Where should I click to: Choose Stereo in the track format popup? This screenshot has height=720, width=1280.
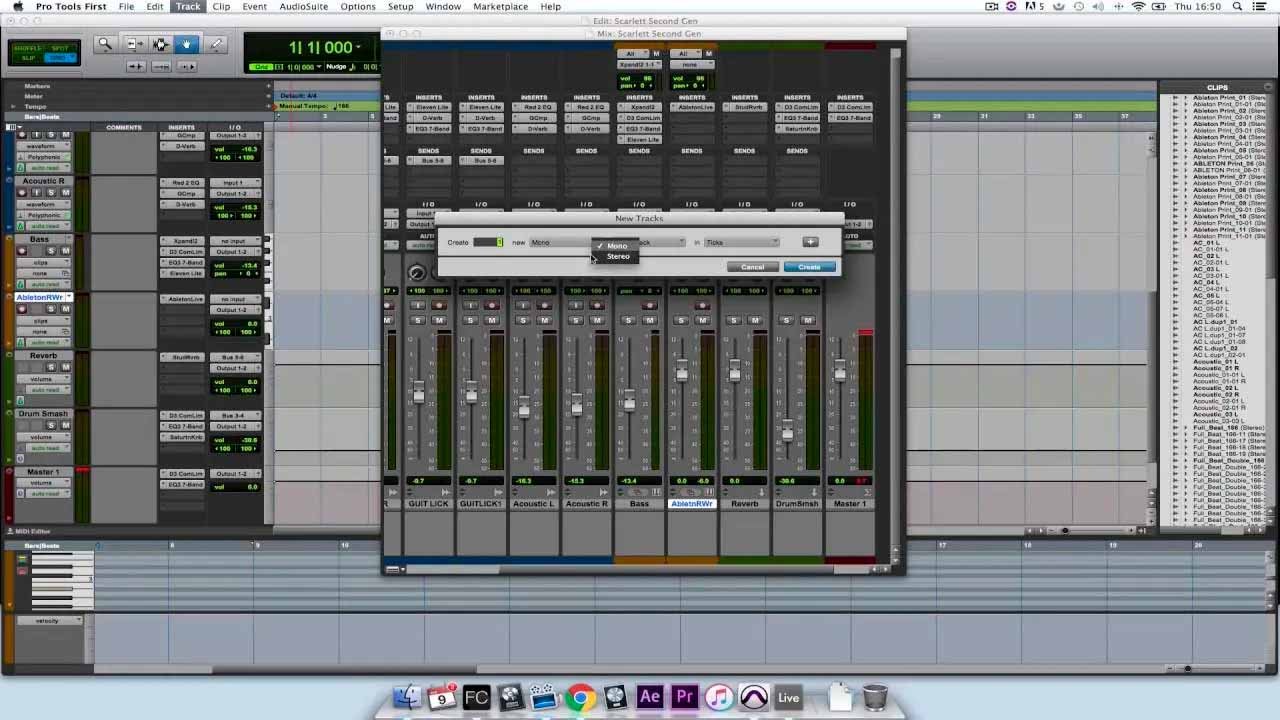(x=618, y=257)
